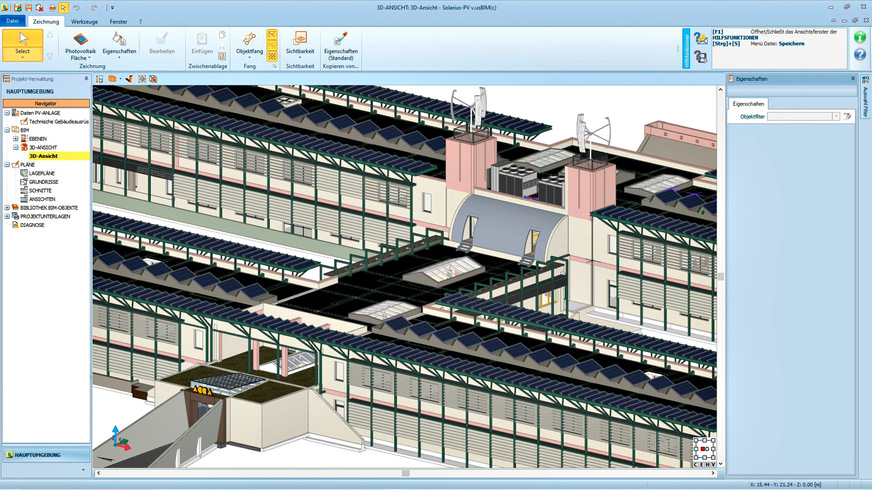
Task: Click the Objektfilter edit icon
Action: [847, 117]
